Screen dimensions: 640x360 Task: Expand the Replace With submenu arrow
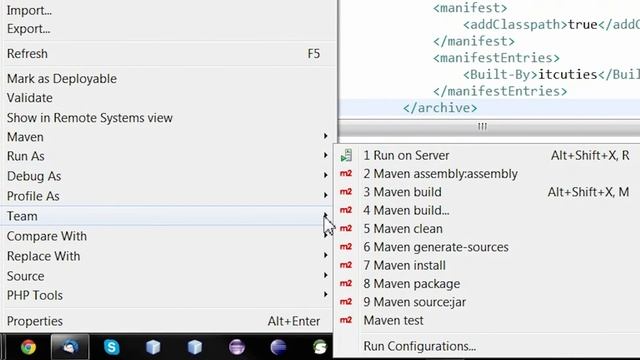pos(325,256)
